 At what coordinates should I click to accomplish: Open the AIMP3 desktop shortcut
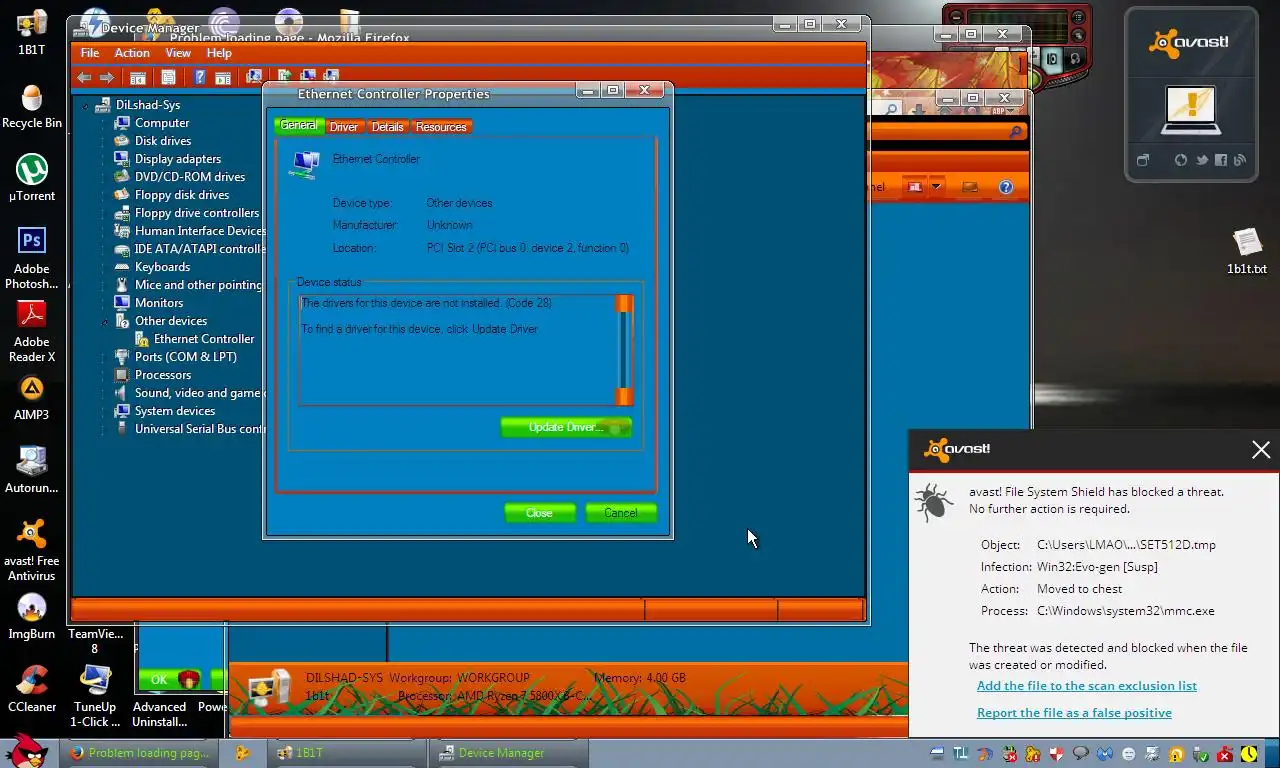coord(32,397)
